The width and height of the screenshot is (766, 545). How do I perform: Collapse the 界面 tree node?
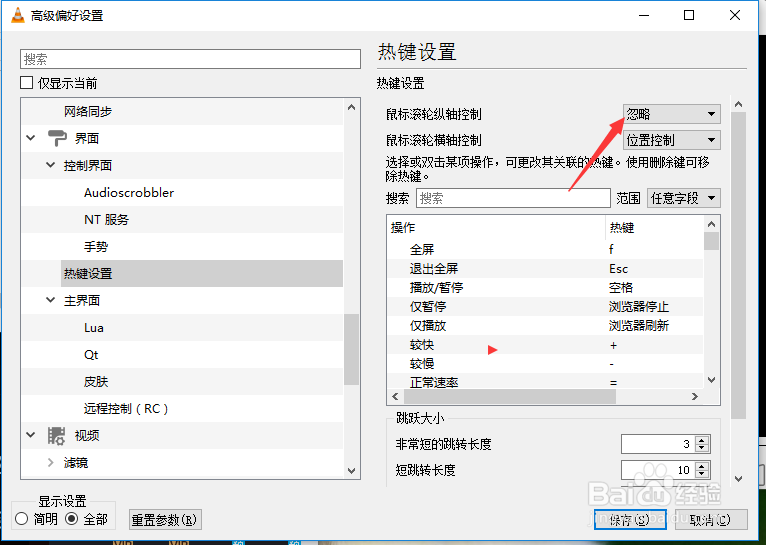31,138
